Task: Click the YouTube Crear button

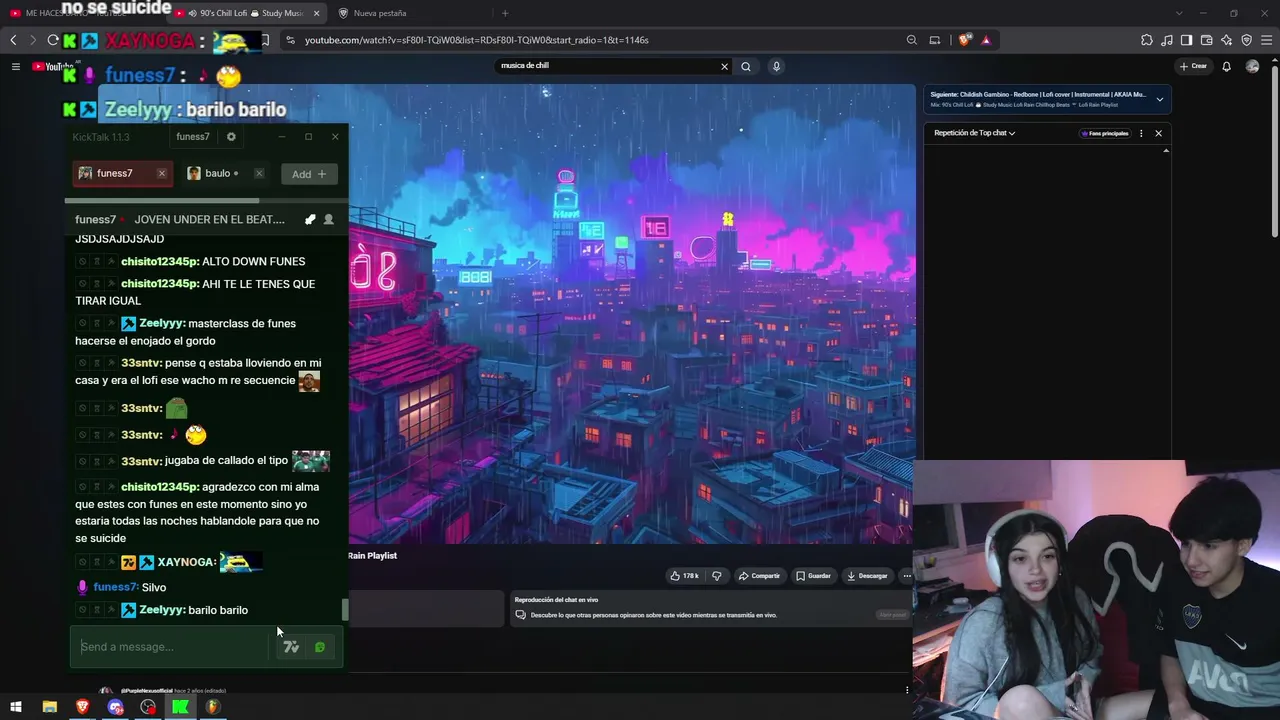Action: pos(1193,67)
